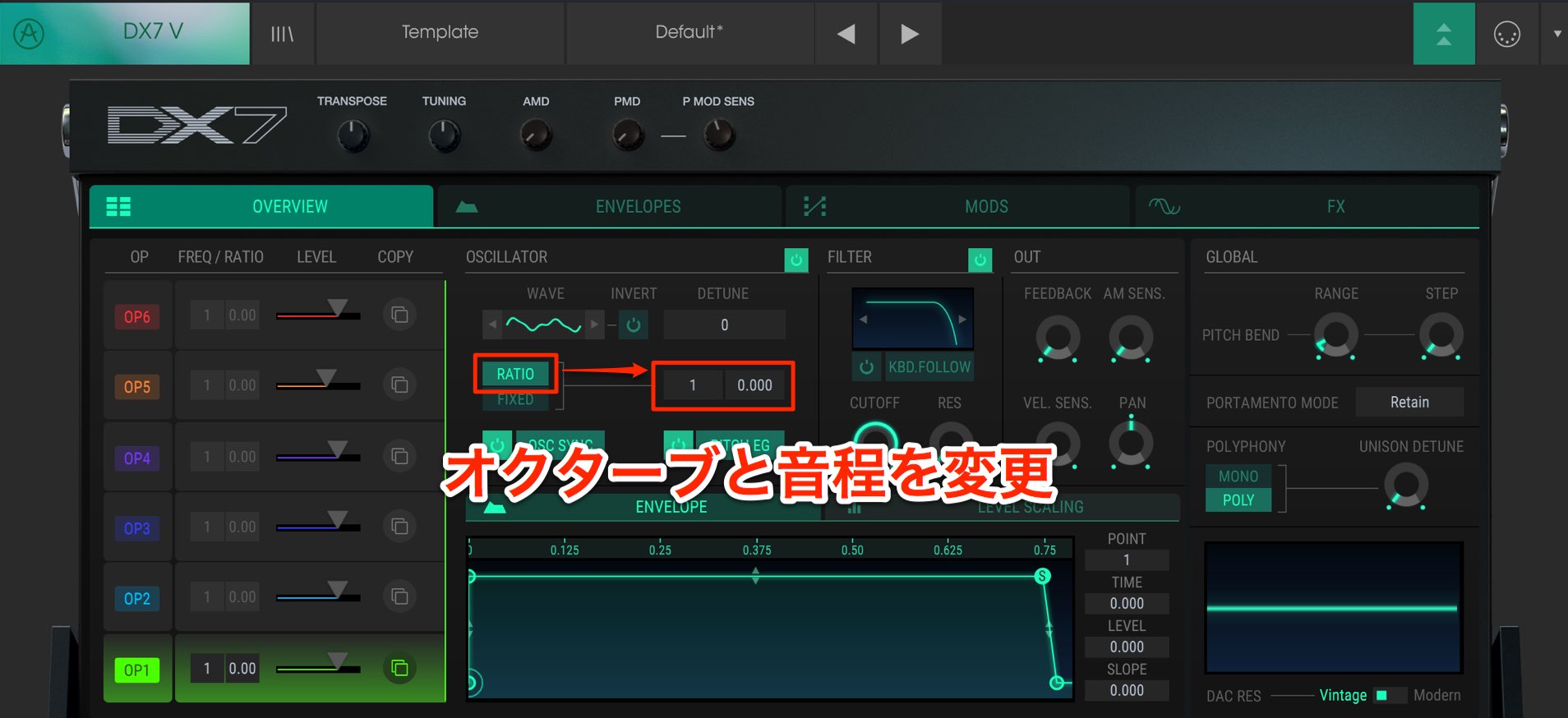Open the preset browser library icon
The image size is (1568, 718).
click(282, 34)
